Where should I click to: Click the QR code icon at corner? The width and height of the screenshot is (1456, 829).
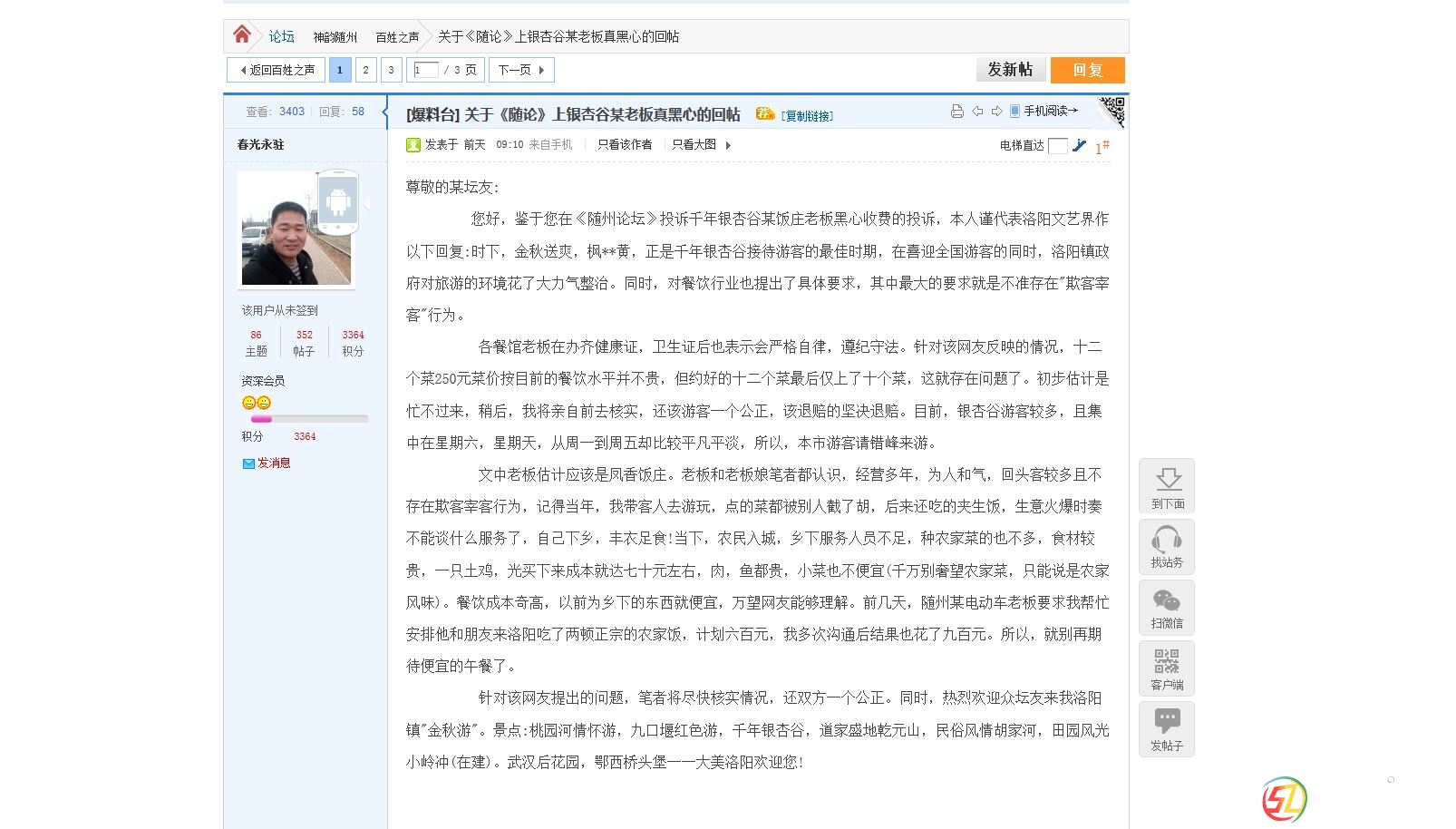pos(1112,111)
